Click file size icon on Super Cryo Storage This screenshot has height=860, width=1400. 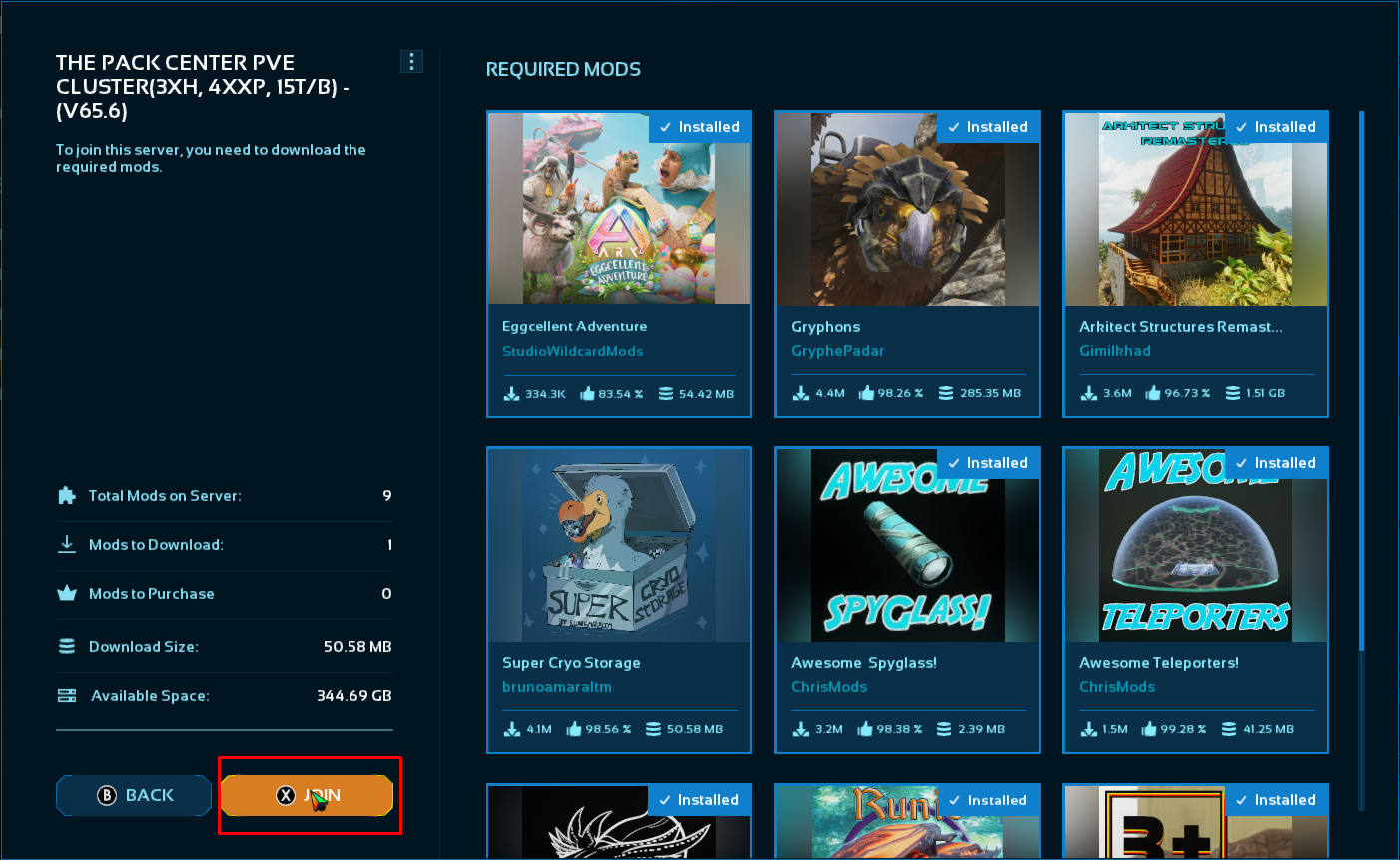tap(653, 730)
